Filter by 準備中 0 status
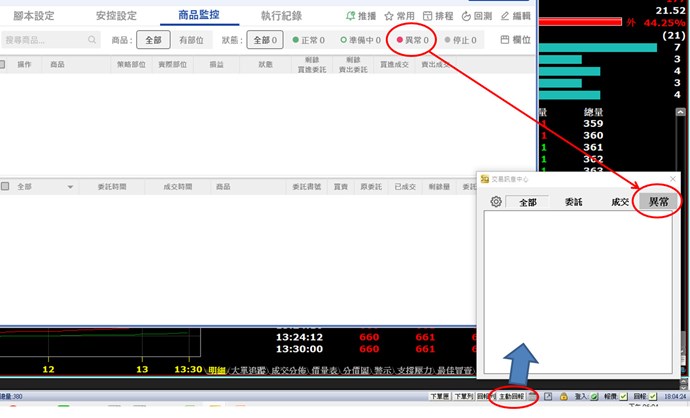Screen dimensions: 690x418 coord(360,40)
